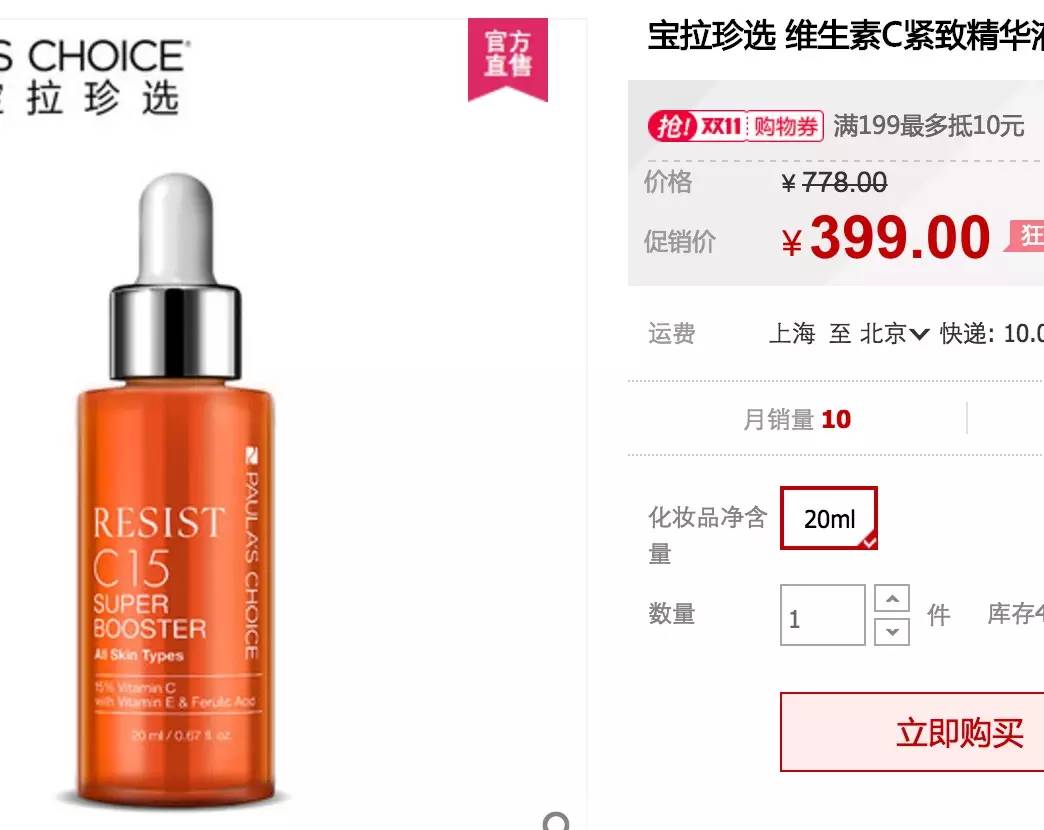Click the red promo tag beside 399.00
Image resolution: width=1044 pixels, height=830 pixels.
[x=1024, y=236]
